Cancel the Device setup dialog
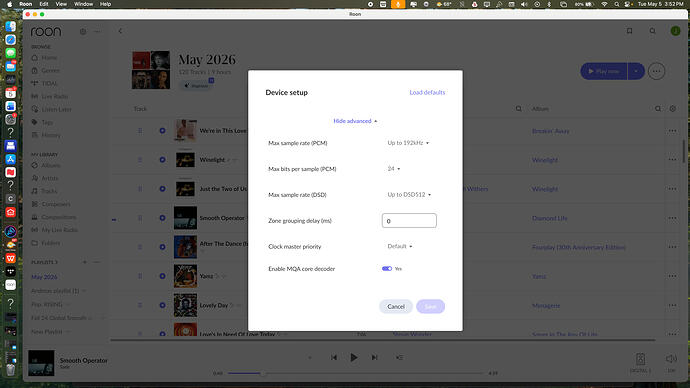 tap(396, 307)
